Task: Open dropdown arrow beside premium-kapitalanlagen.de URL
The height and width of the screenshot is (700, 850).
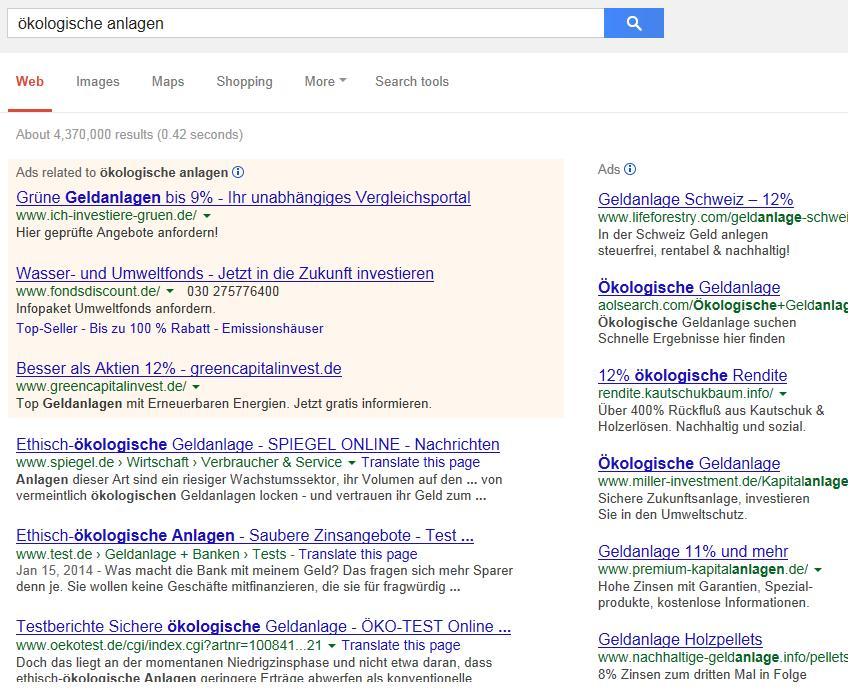Action: [x=818, y=570]
